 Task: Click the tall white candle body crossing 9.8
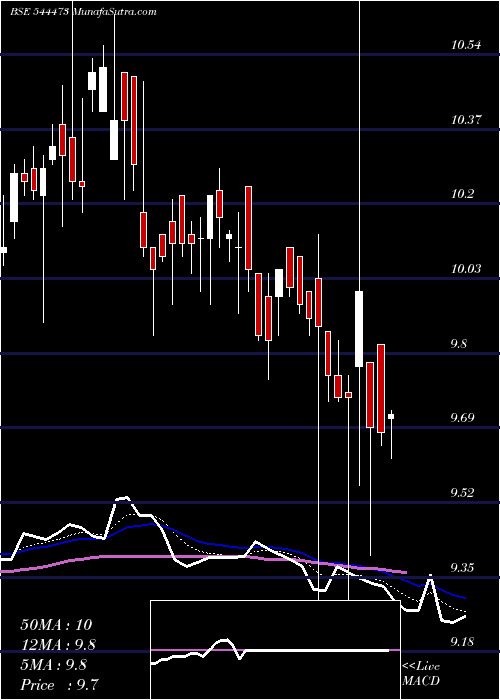tap(359, 329)
